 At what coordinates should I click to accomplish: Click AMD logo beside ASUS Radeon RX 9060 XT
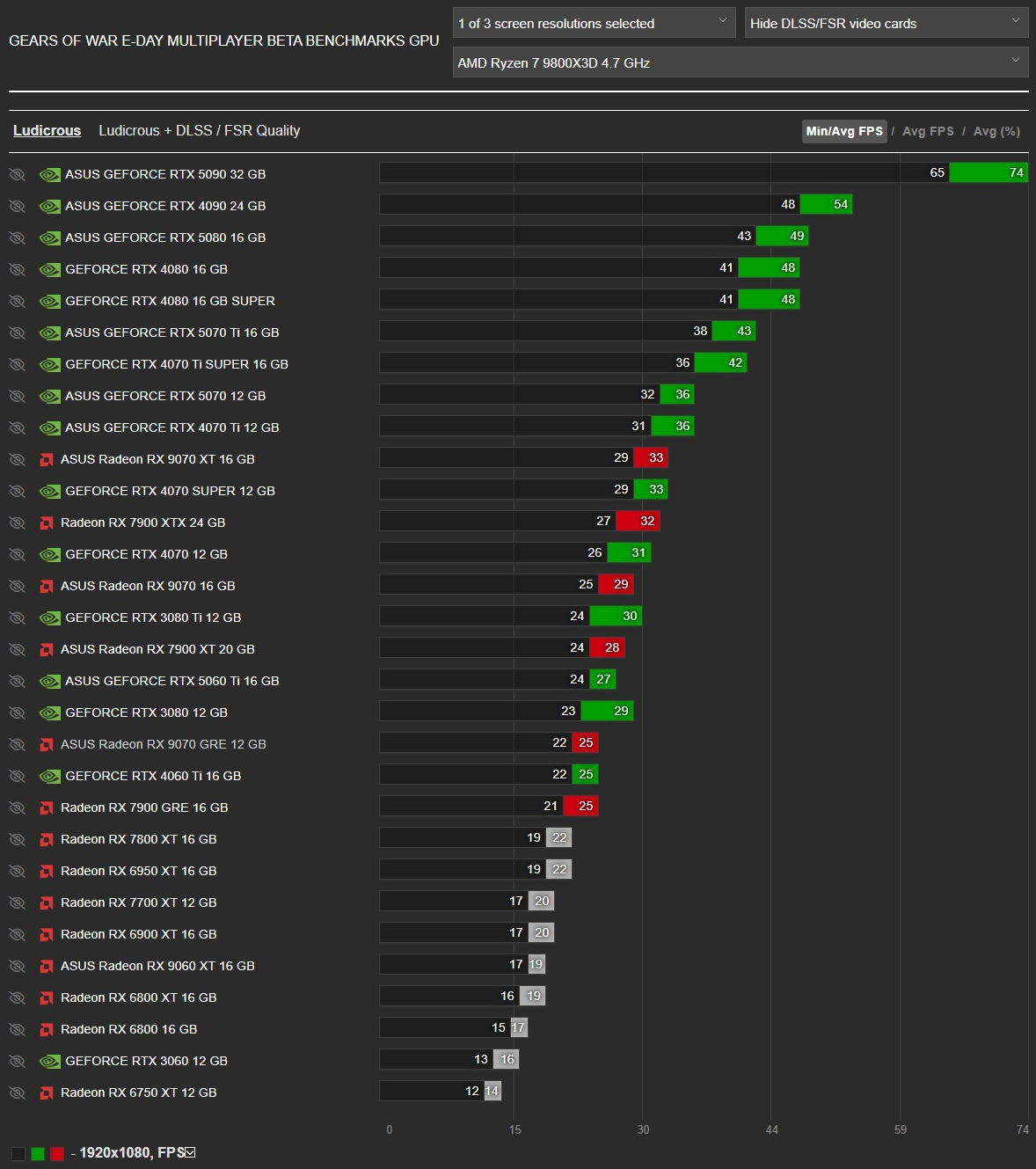[x=47, y=966]
